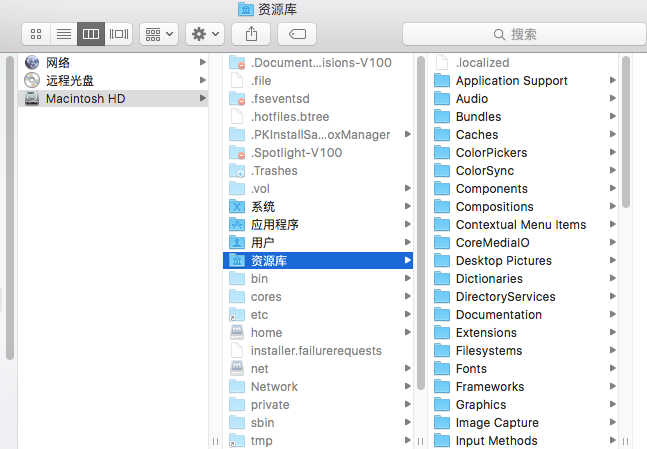Expand the 远程光盘 row arrow
Image resolution: width=647 pixels, height=449 pixels.
pos(203,80)
